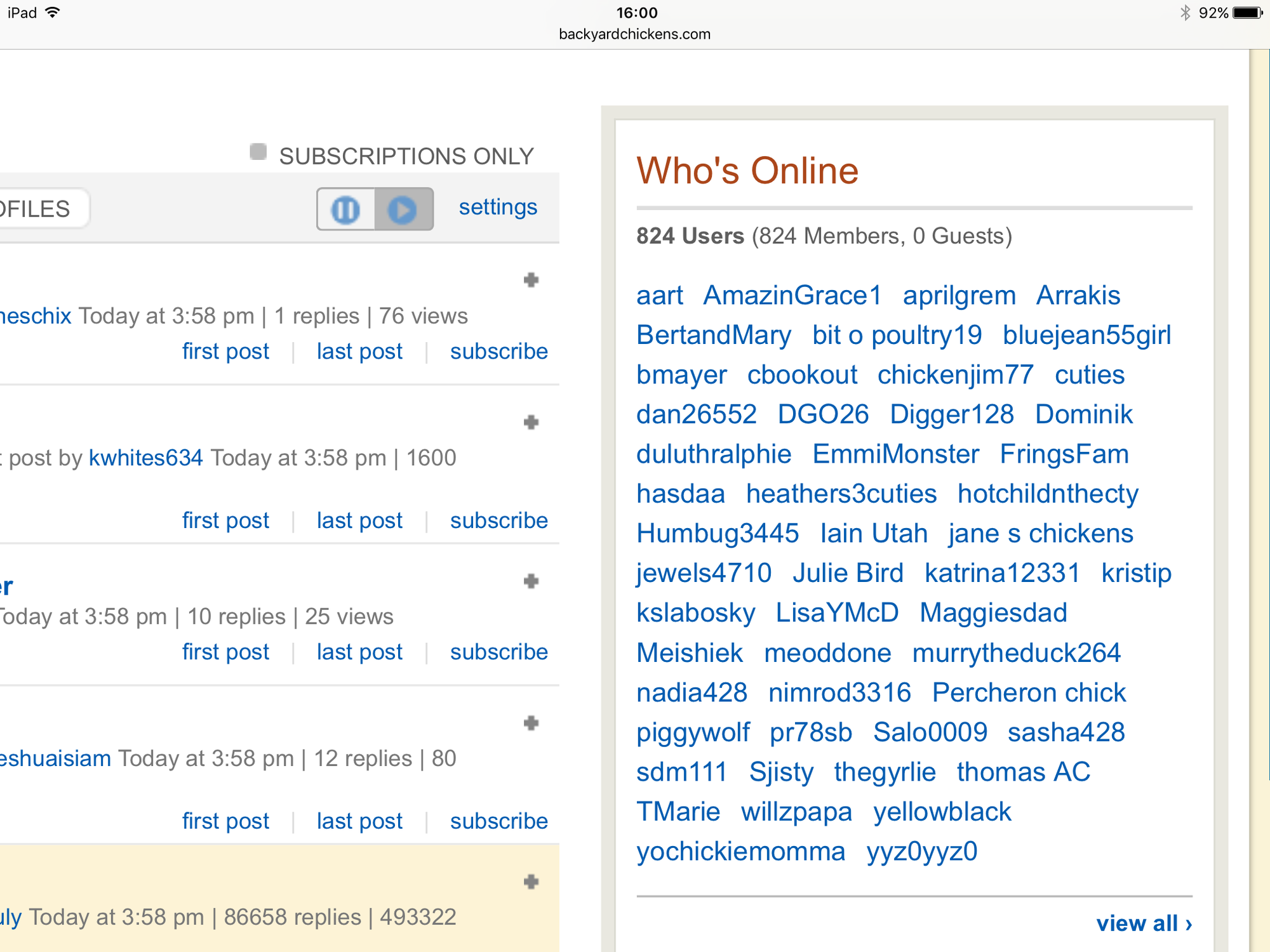Click plus icon on 12 replies thread
Image resolution: width=1270 pixels, height=952 pixels.
531,723
